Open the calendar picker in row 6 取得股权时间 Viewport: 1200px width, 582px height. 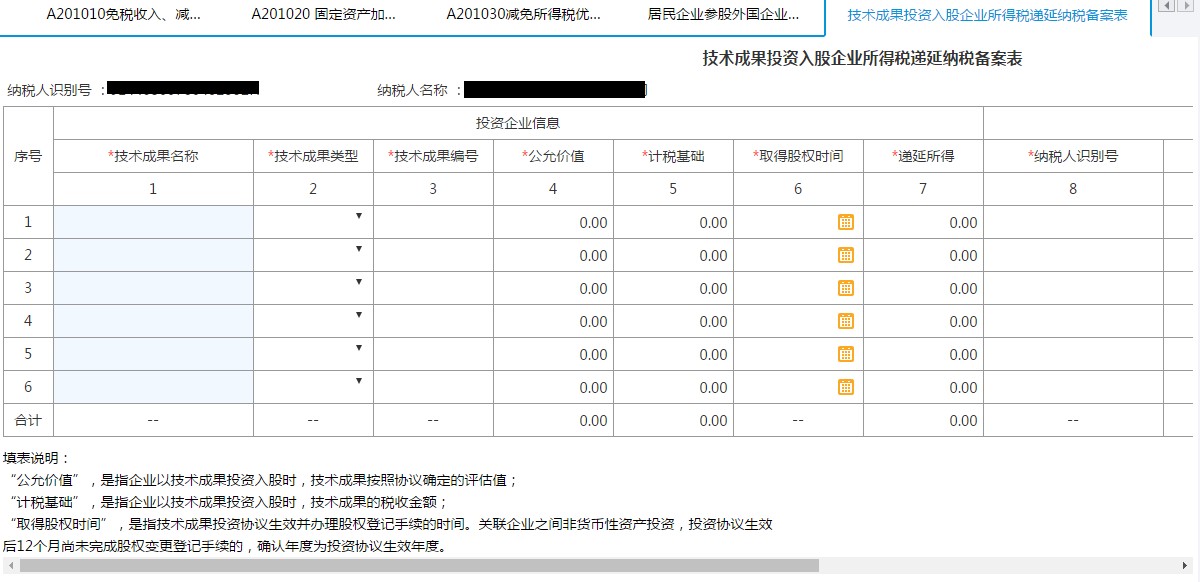point(845,387)
